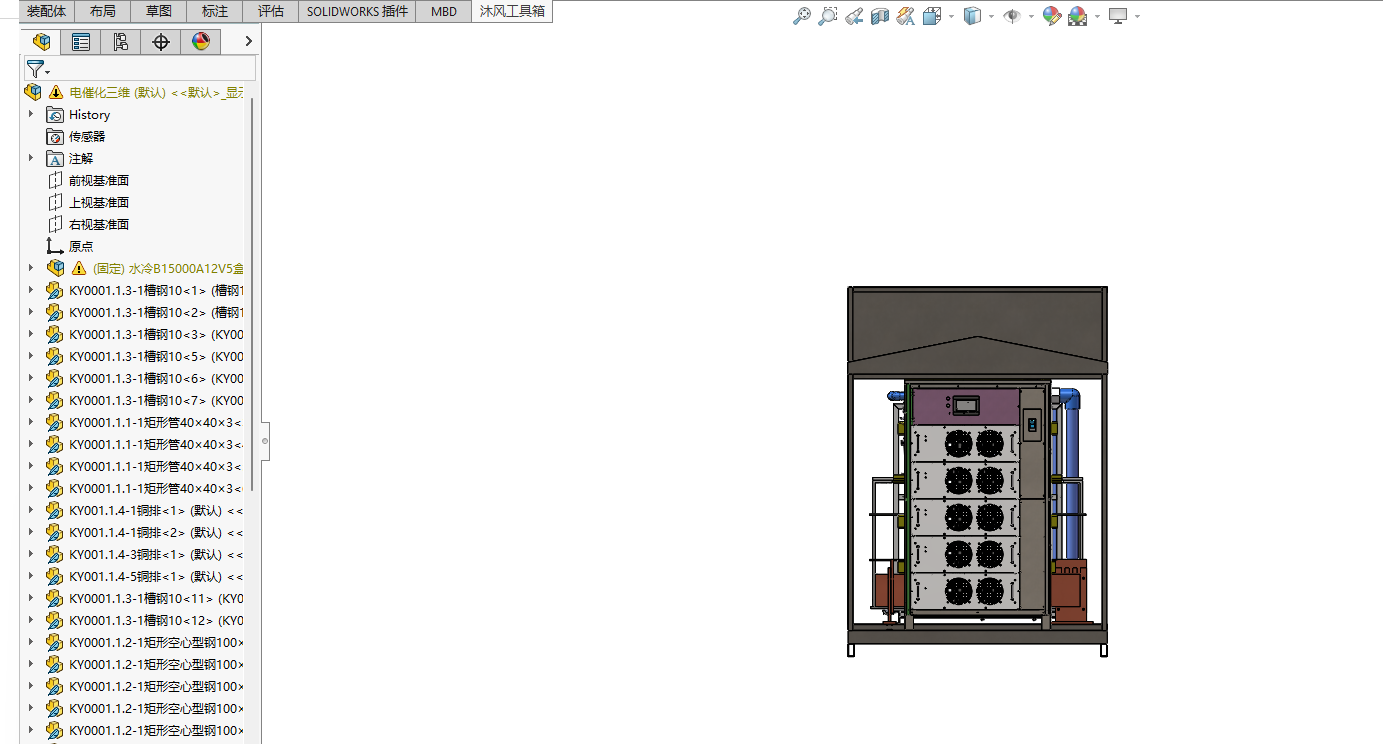Switch to the FeatureManager design tree tab
This screenshot has height=744, width=1383.
(x=41, y=41)
